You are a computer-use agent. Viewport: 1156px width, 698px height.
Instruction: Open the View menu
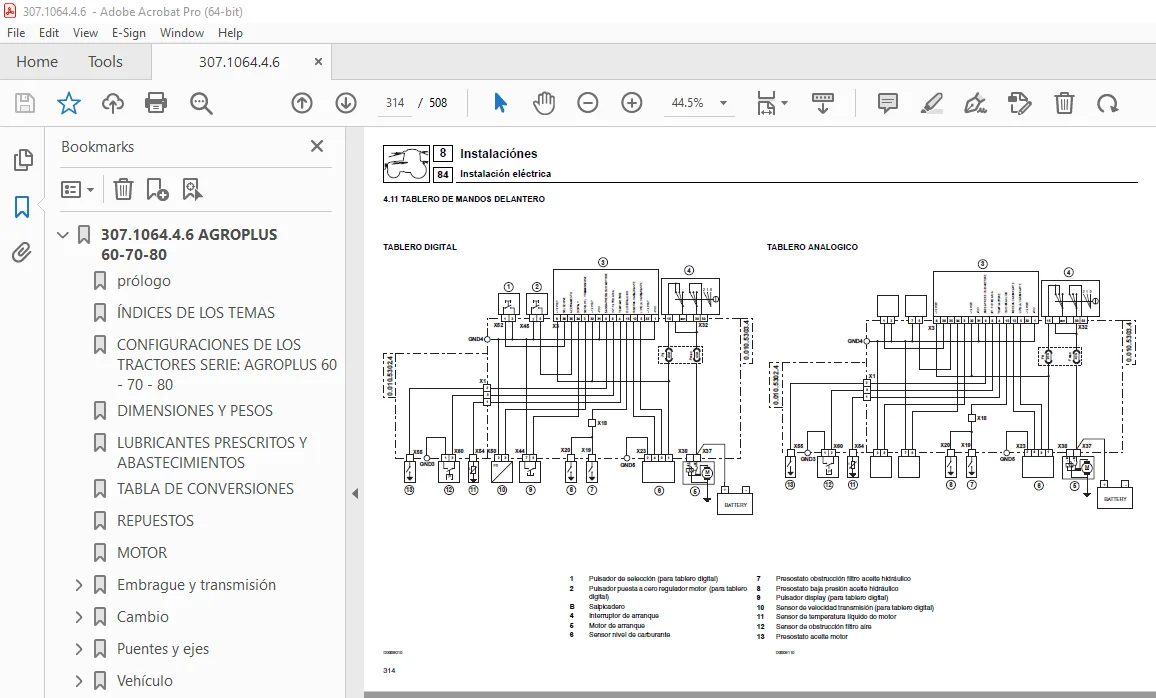pyautogui.click(x=85, y=32)
